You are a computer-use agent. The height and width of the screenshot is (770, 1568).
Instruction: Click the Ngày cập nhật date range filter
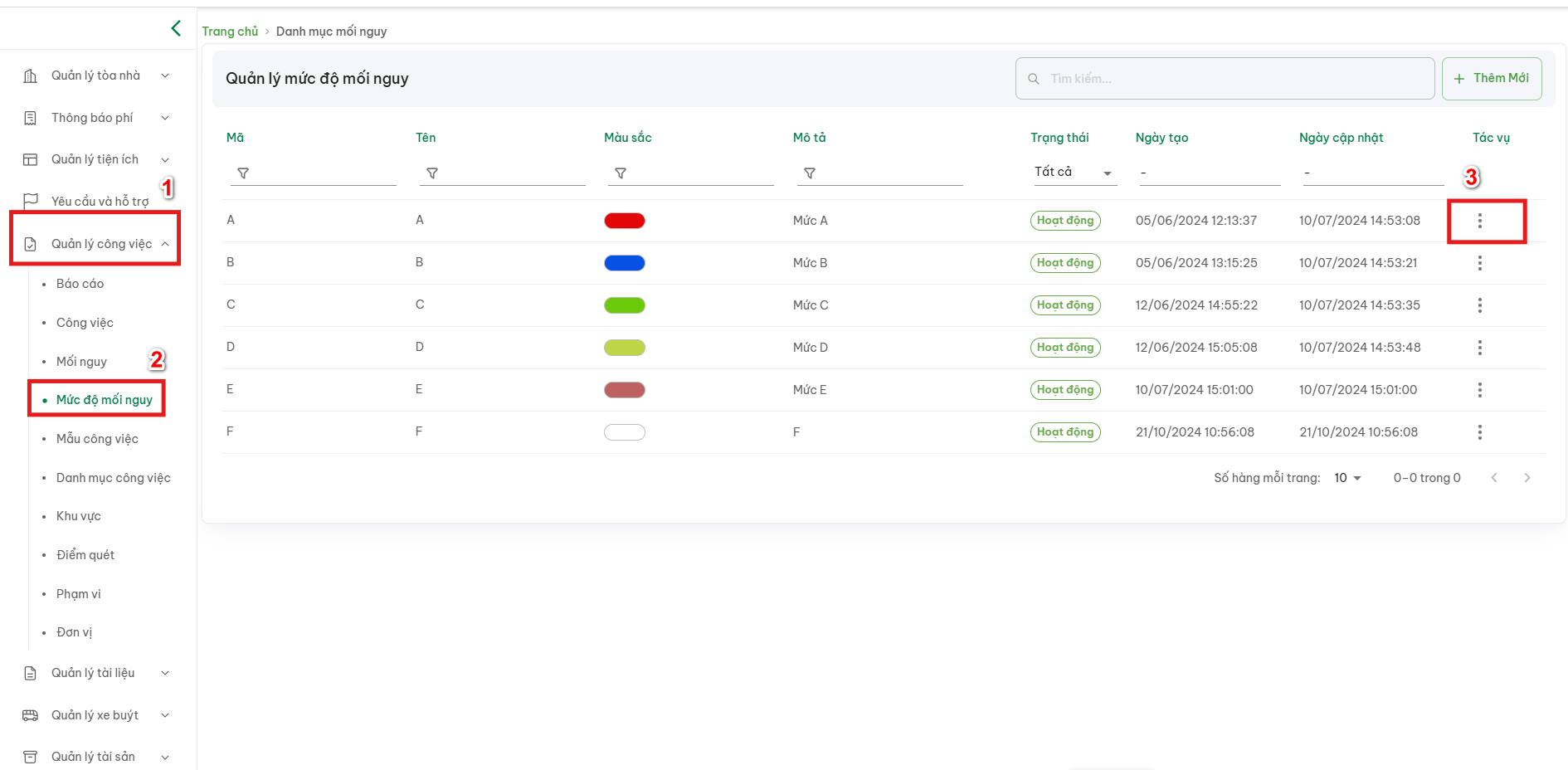tap(1374, 173)
